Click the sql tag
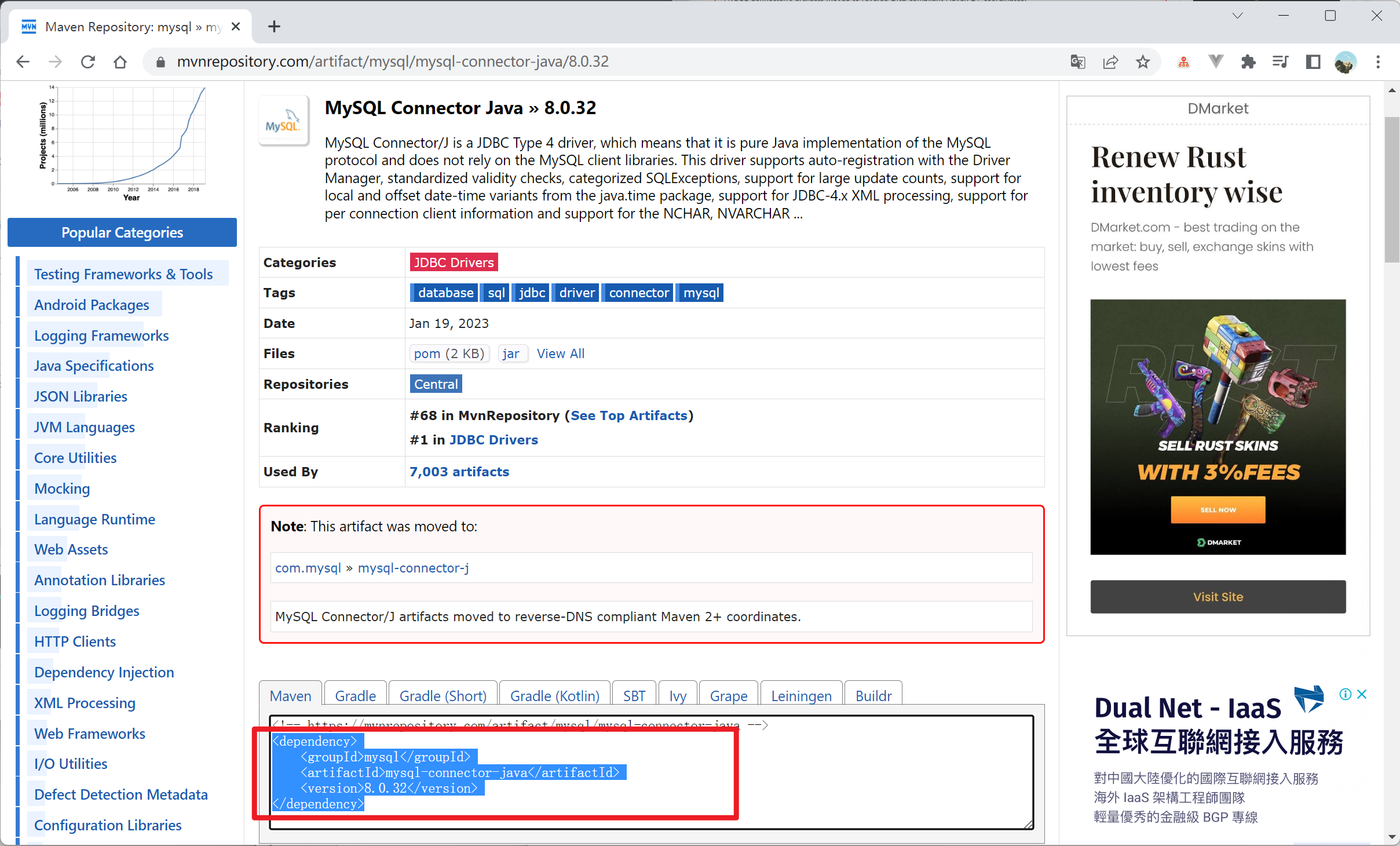Image resolution: width=1400 pixels, height=846 pixels. point(496,293)
